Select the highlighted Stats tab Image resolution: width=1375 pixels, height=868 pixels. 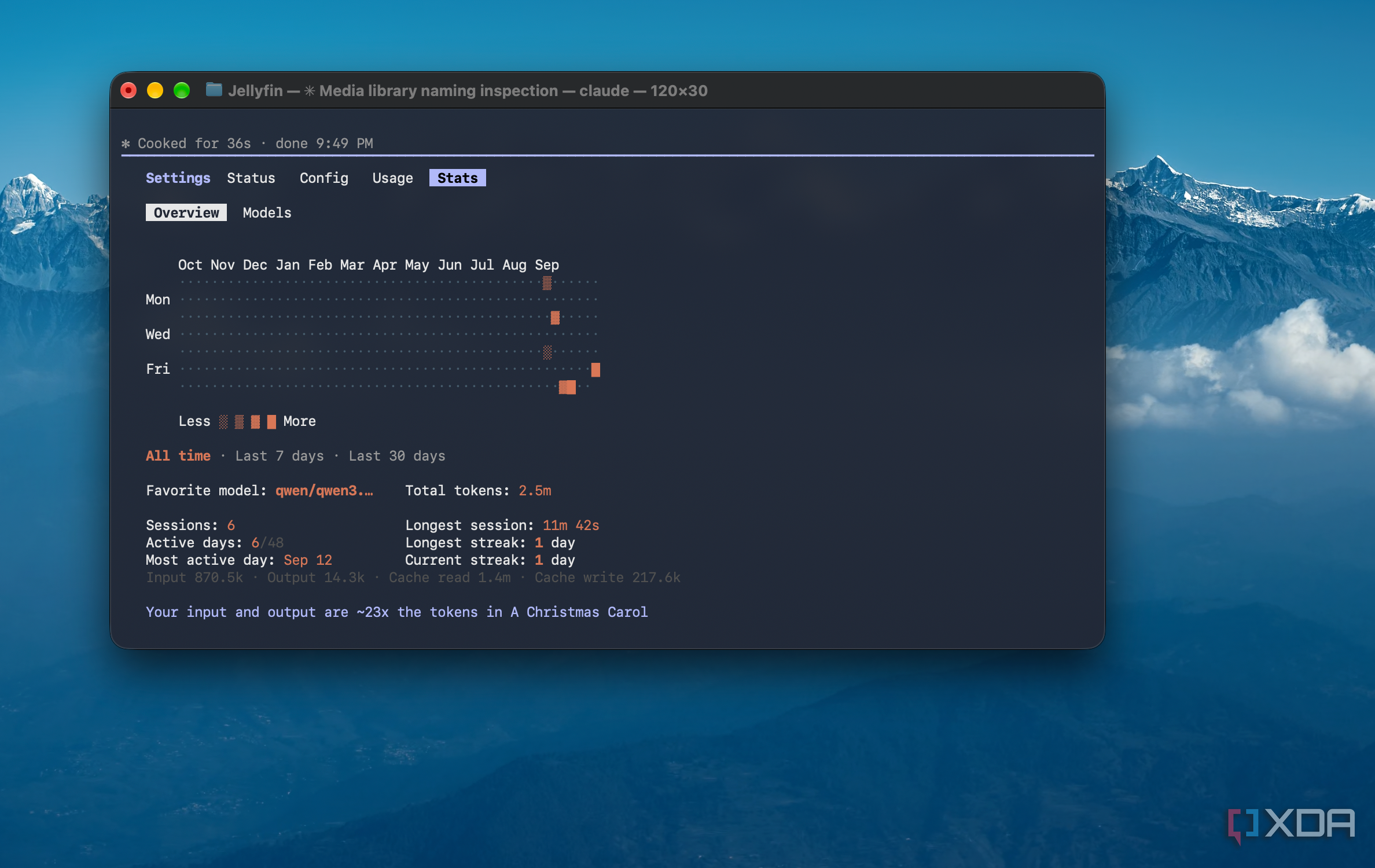[x=458, y=178]
